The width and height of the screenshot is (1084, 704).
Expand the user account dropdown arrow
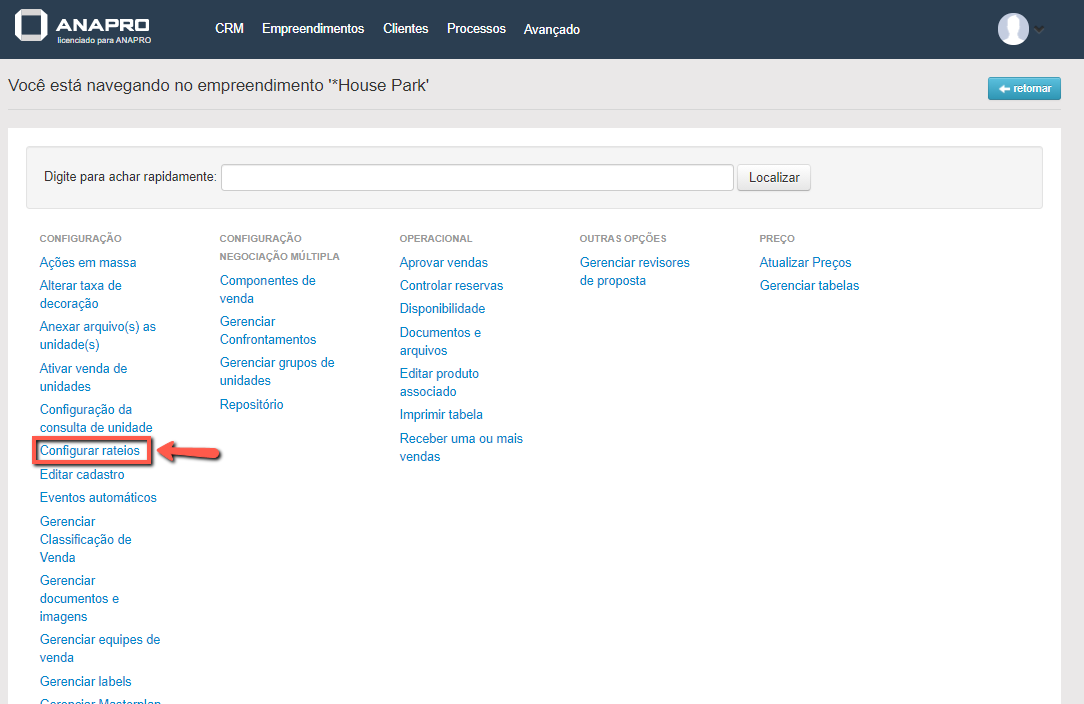pos(1040,30)
